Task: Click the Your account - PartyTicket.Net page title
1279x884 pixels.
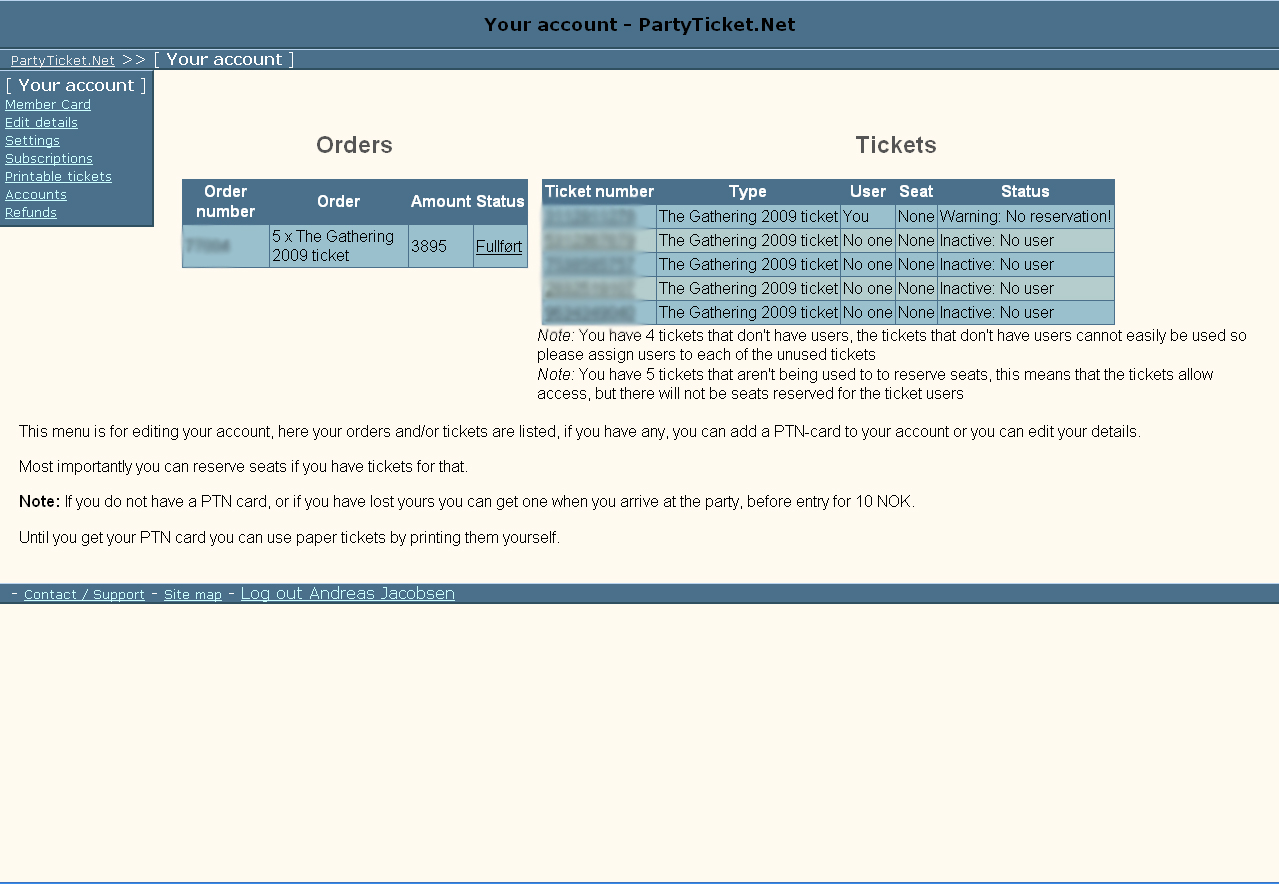Action: coord(640,24)
